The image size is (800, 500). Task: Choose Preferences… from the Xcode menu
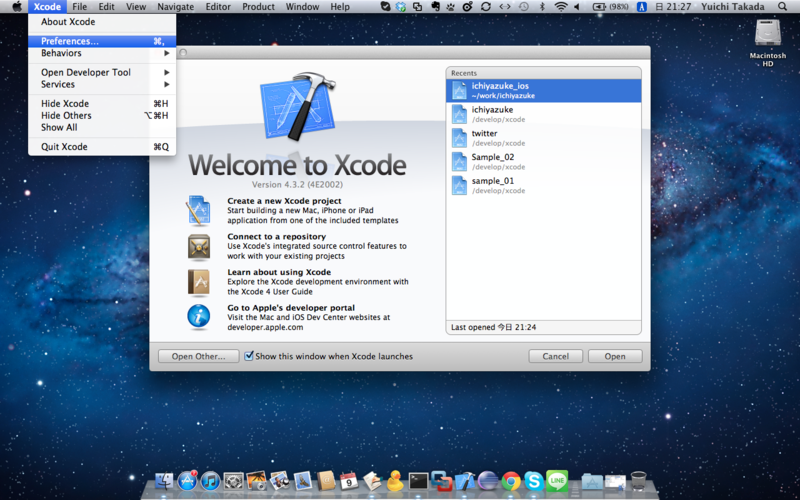(x=102, y=41)
